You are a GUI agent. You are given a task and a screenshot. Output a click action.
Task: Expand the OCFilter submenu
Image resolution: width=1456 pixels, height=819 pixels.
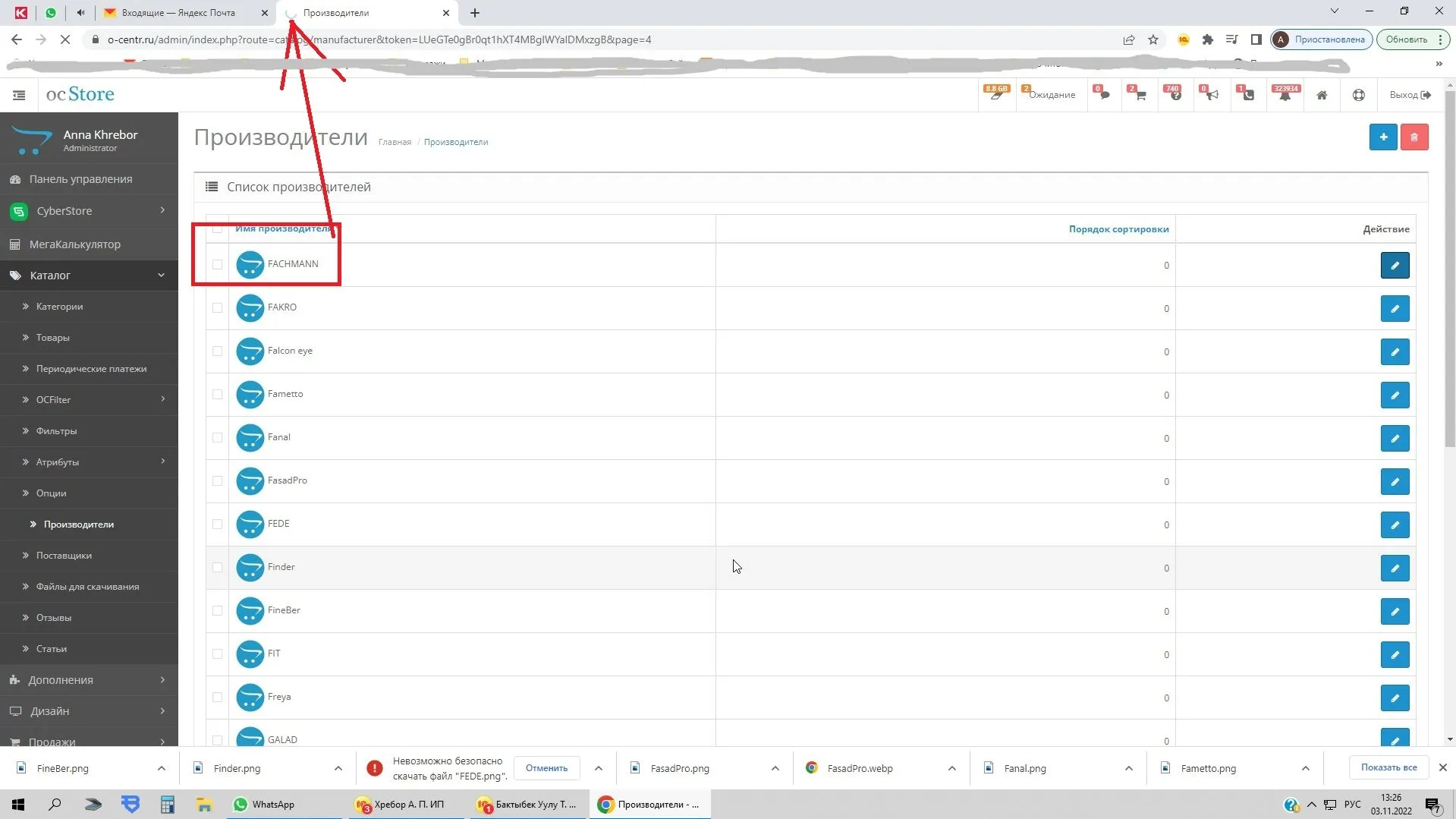[x=89, y=399]
